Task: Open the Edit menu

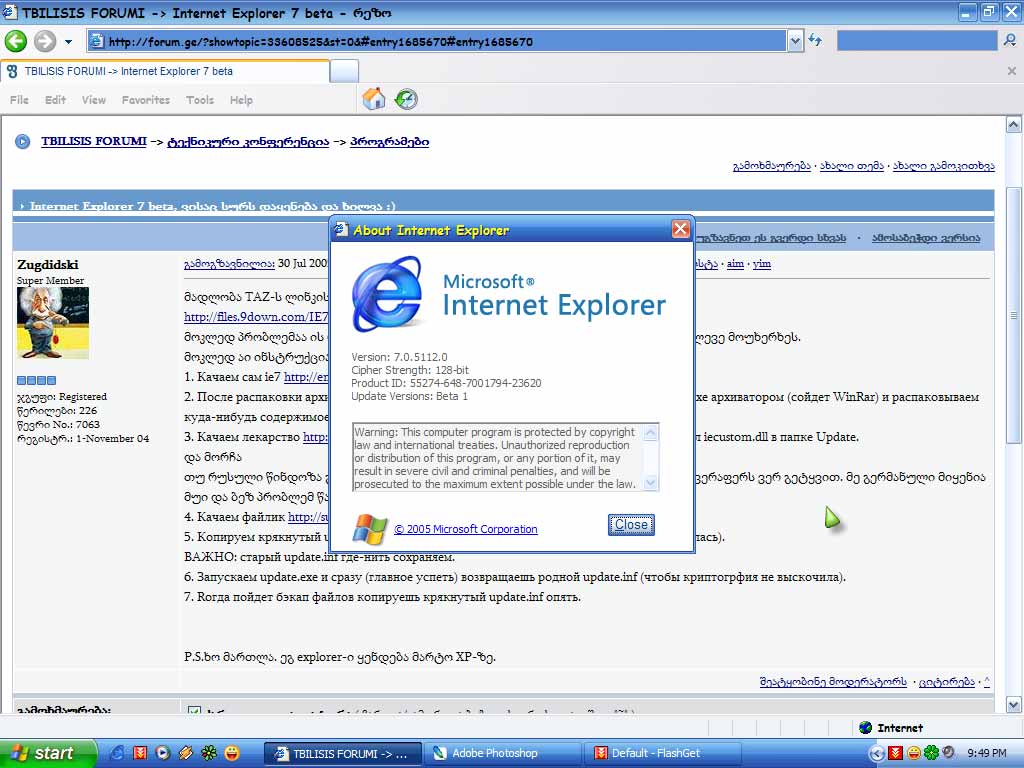Action: [56, 100]
